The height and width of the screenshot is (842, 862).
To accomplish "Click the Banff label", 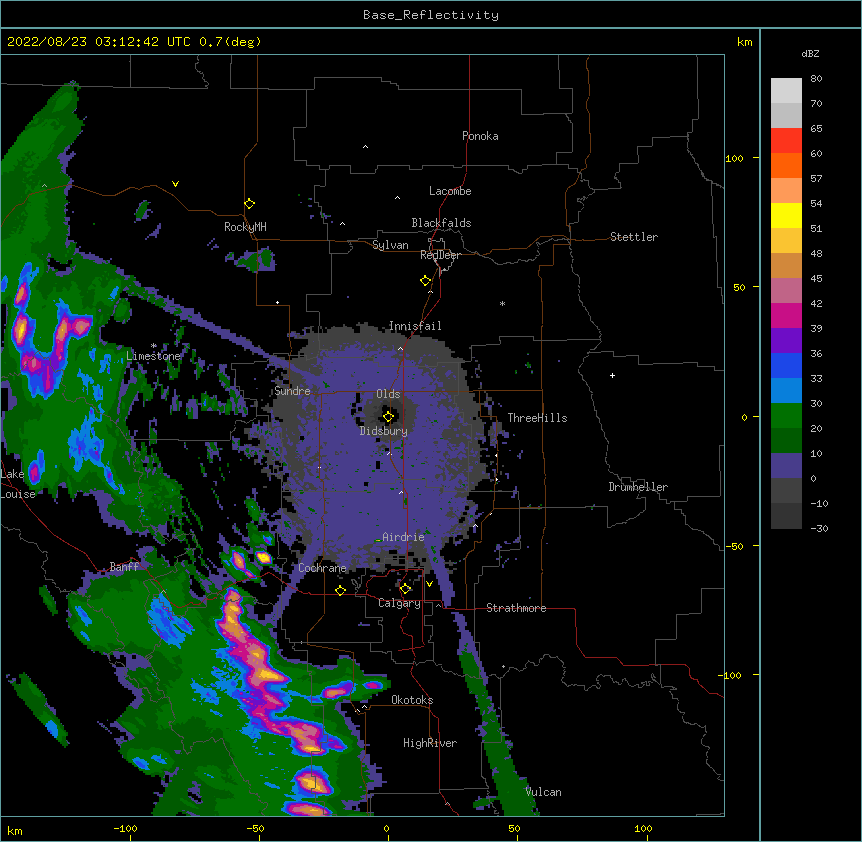I will point(124,567).
